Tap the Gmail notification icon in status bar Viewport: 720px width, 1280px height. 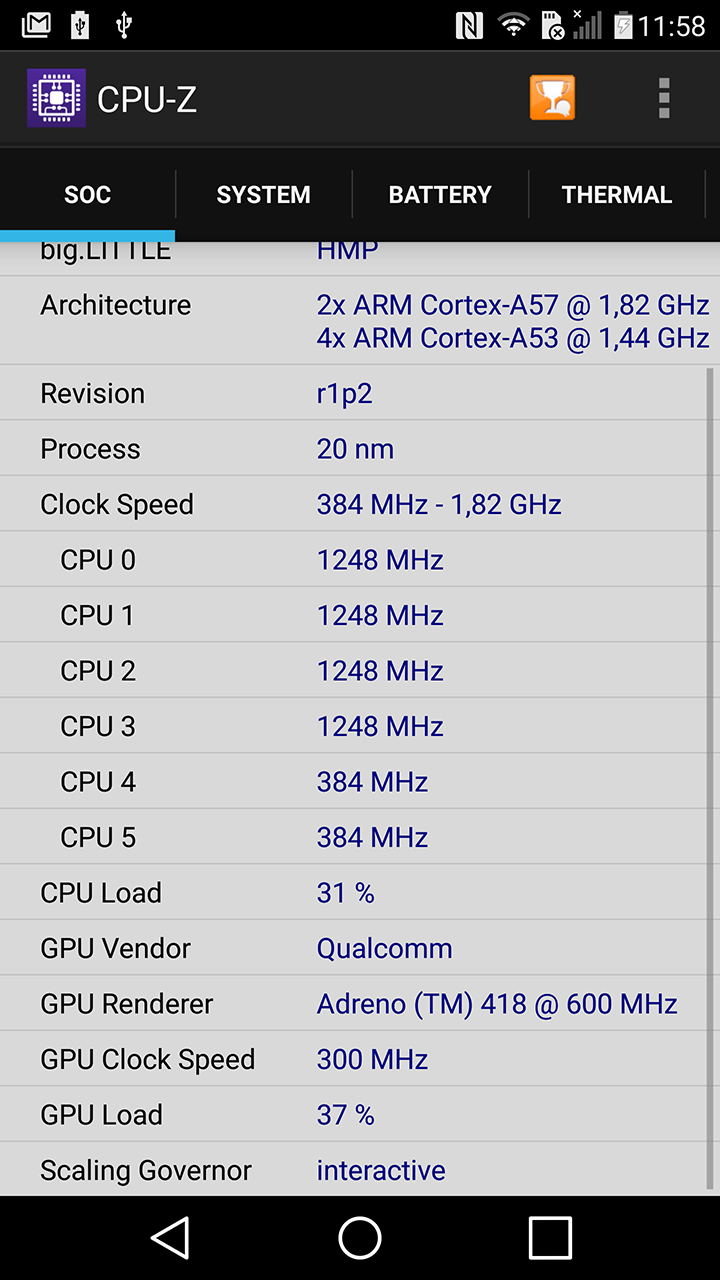pyautogui.click(x=36, y=25)
